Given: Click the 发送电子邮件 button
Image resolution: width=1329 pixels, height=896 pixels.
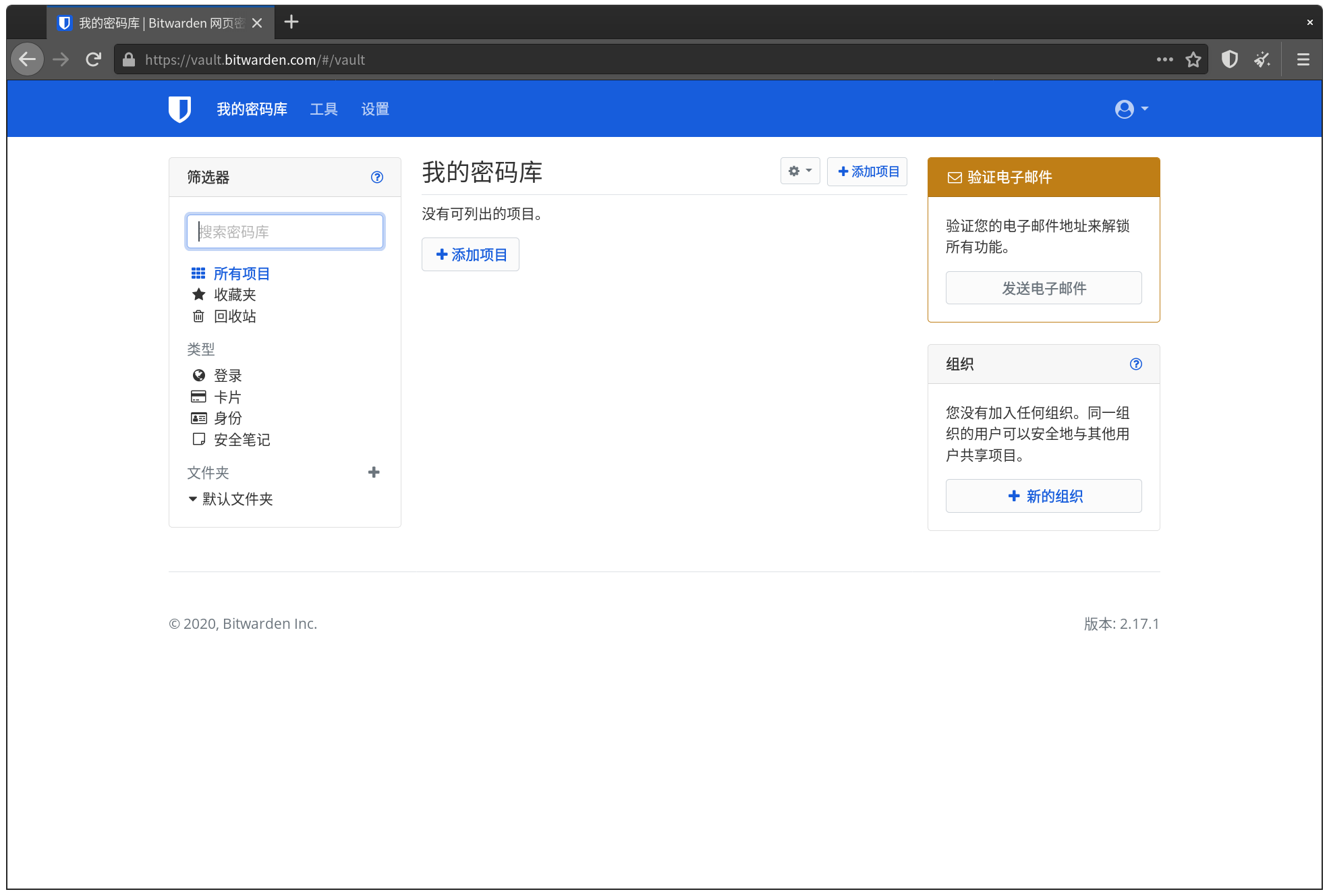Looking at the screenshot, I should (1044, 289).
